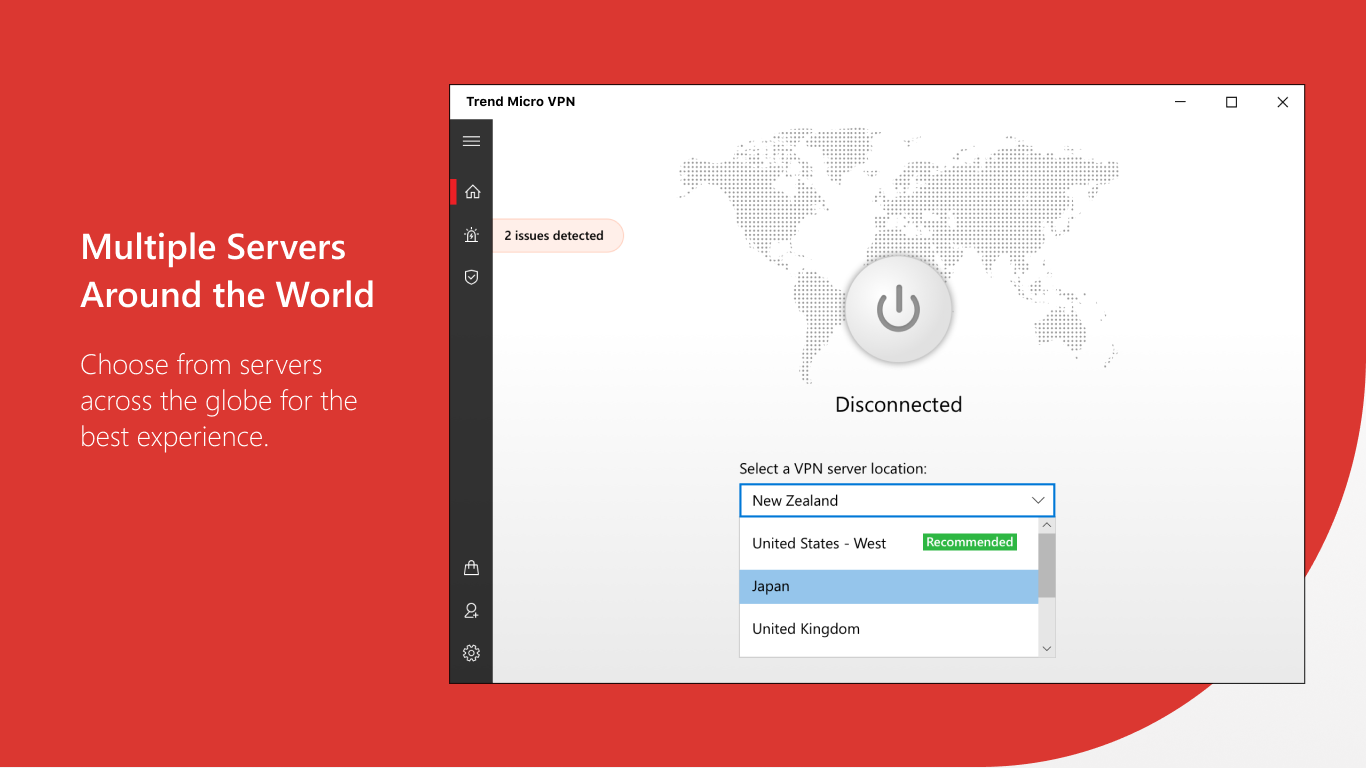
Task: Open the account sign-in icon
Action: click(471, 610)
